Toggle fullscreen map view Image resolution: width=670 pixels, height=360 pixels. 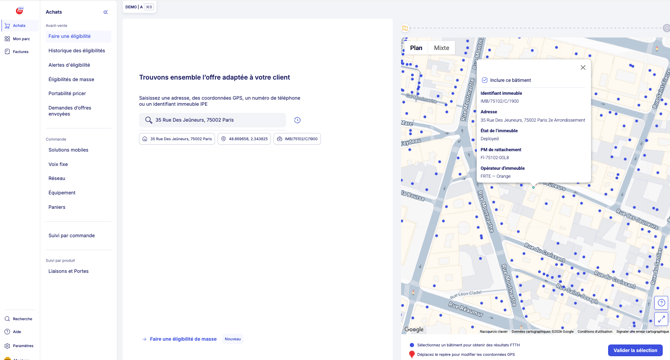click(x=661, y=319)
